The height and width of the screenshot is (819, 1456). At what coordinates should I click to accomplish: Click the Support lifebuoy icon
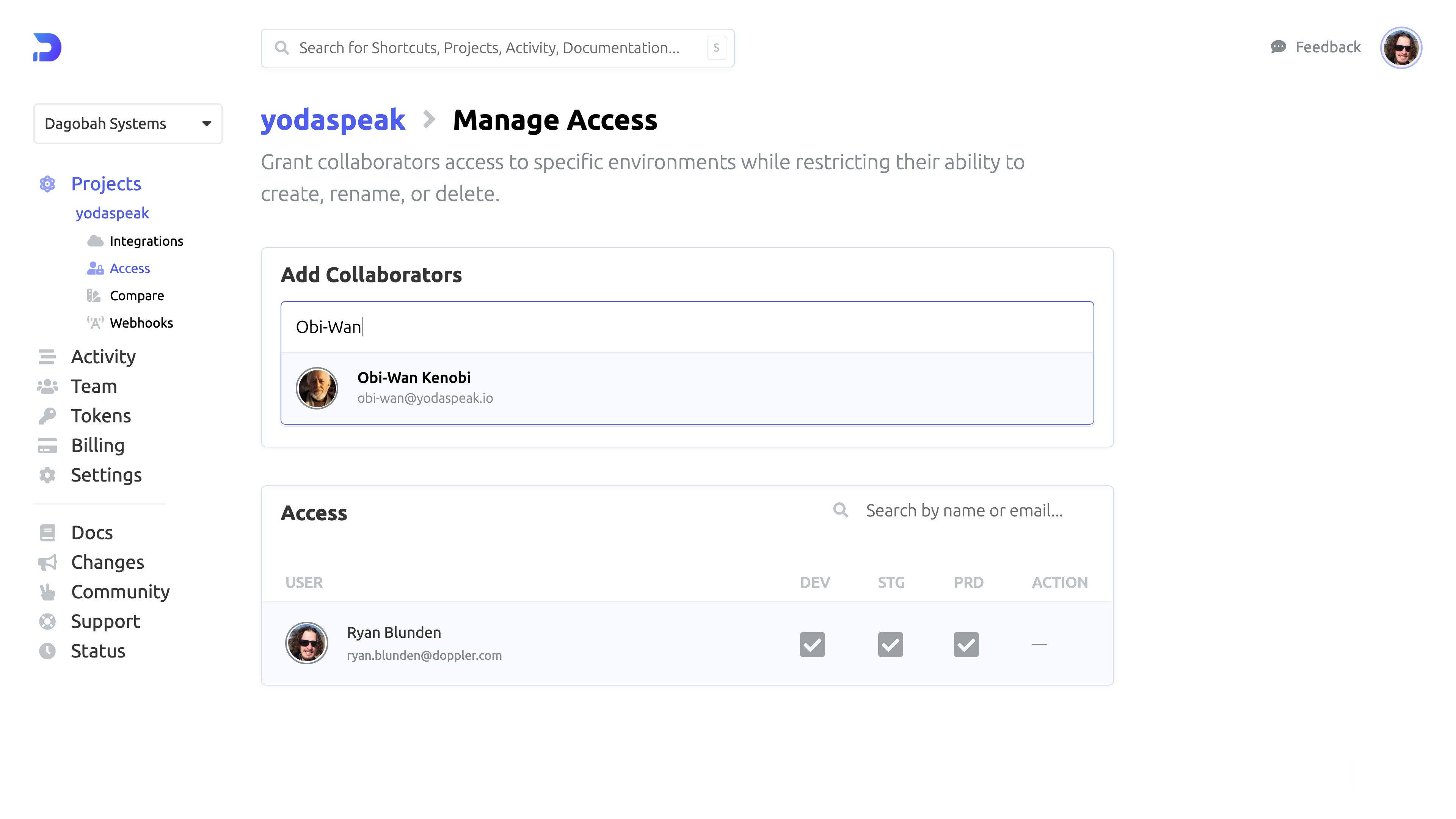tap(47, 621)
